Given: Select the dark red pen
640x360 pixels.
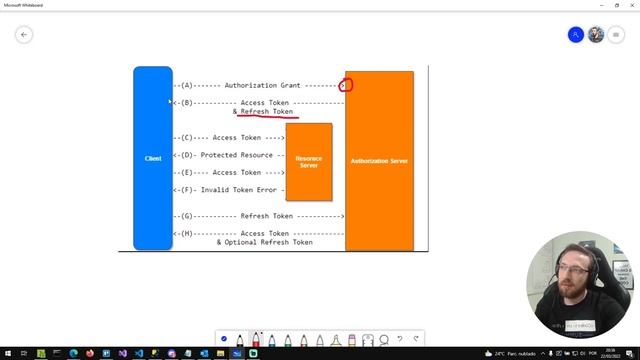Looking at the screenshot, I should (304, 340).
